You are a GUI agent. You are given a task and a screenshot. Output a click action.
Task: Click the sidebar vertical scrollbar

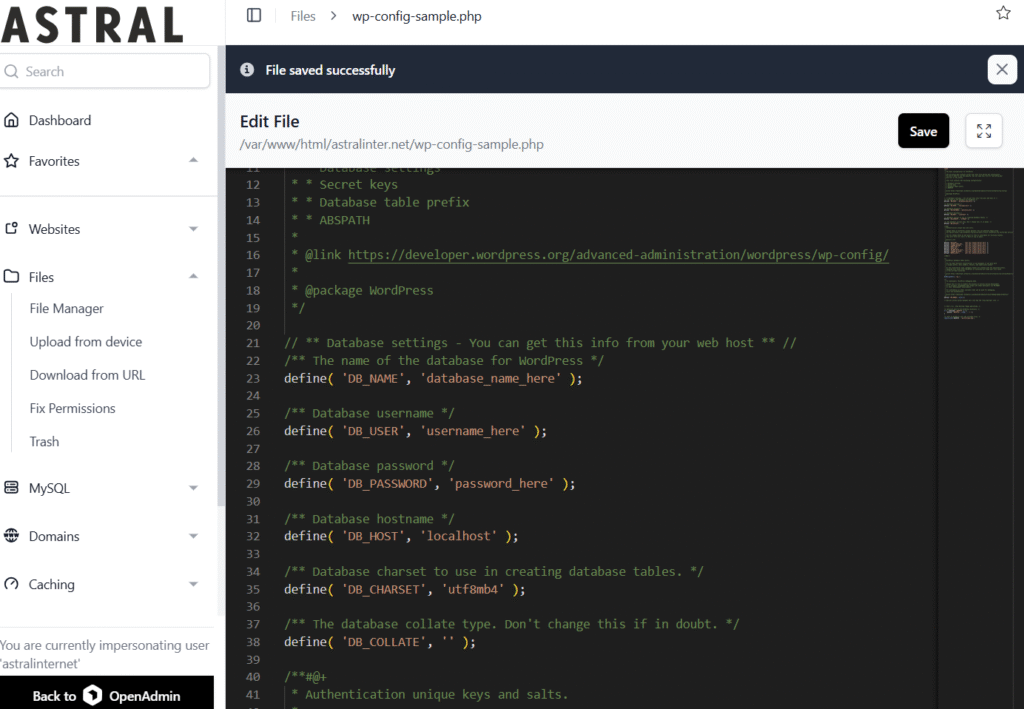coord(221,274)
